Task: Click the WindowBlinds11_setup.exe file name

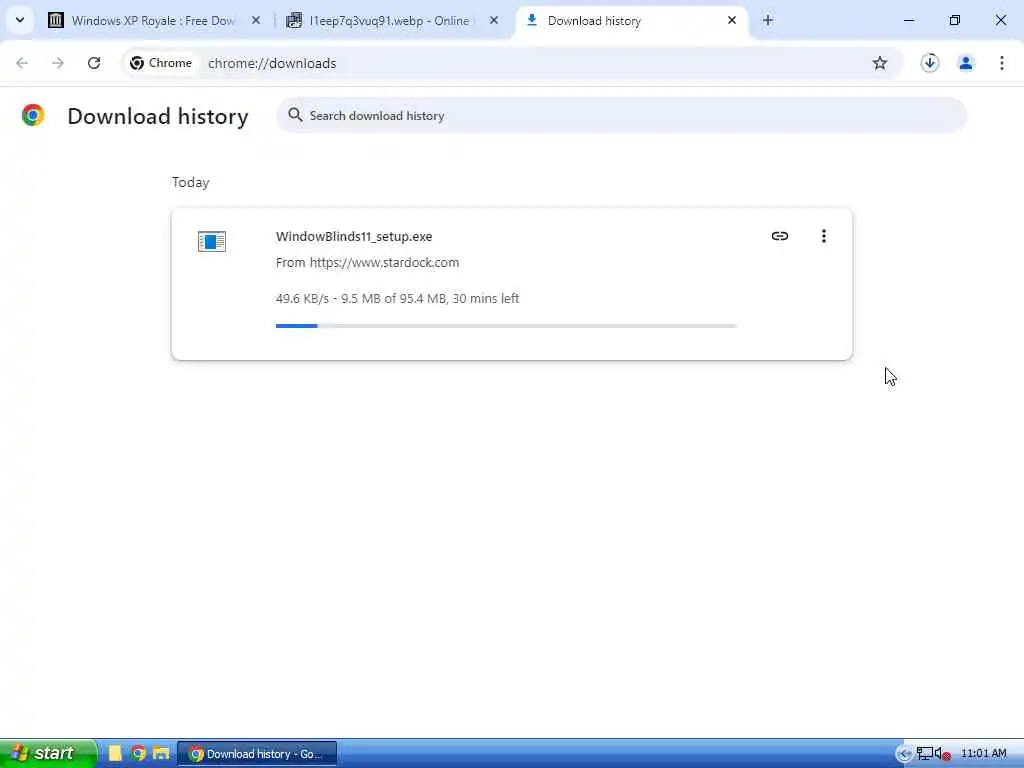Action: [354, 236]
